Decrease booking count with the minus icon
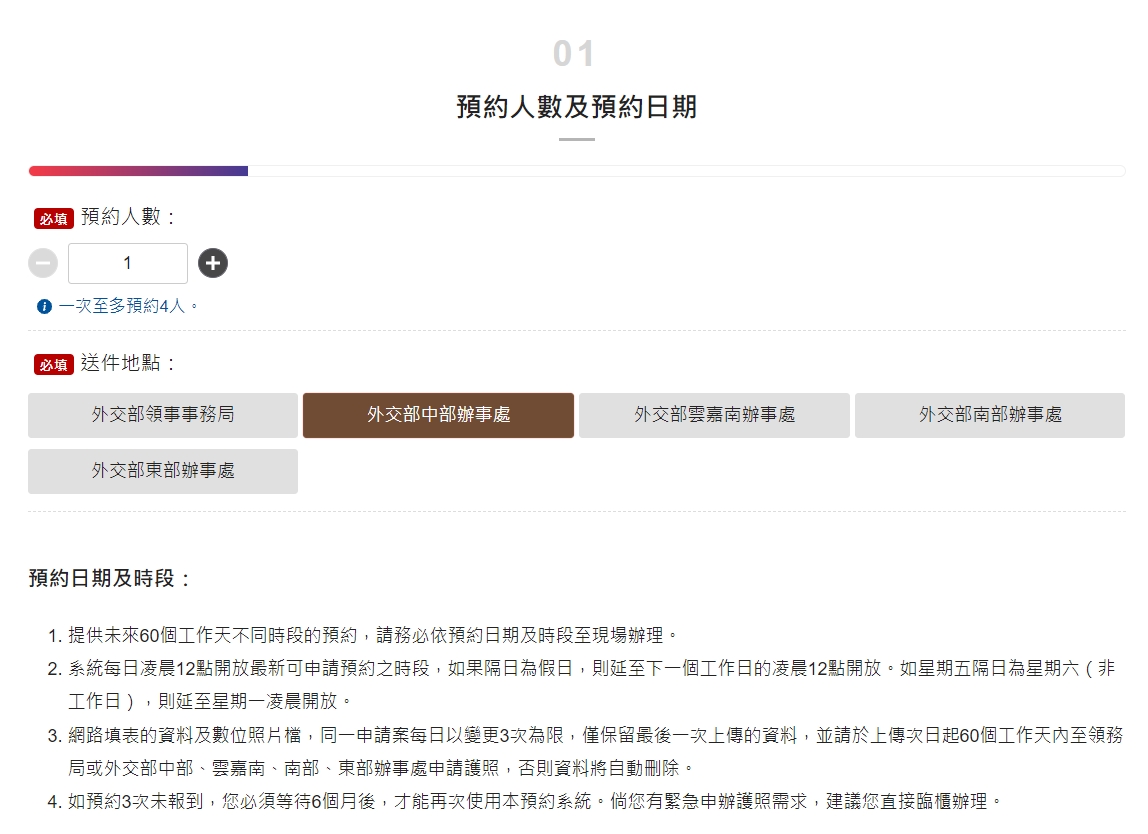This screenshot has width=1148, height=834. point(42,262)
